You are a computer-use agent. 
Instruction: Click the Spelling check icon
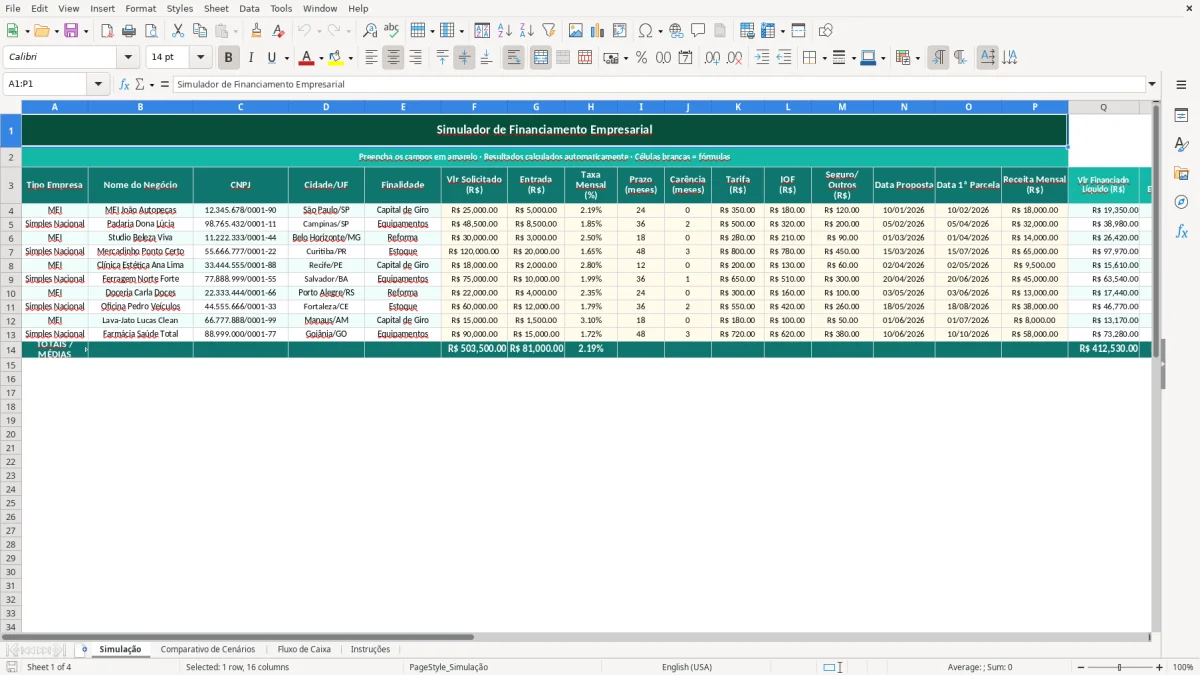[391, 31]
